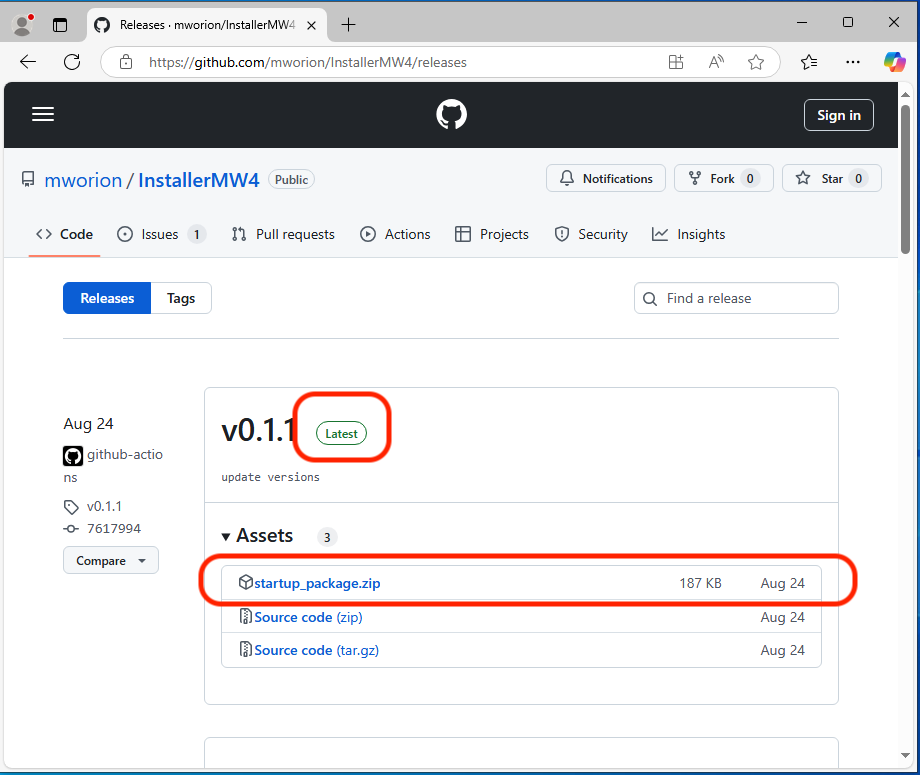Click the 'update versions' description text
This screenshot has height=775, width=920.
click(x=270, y=477)
